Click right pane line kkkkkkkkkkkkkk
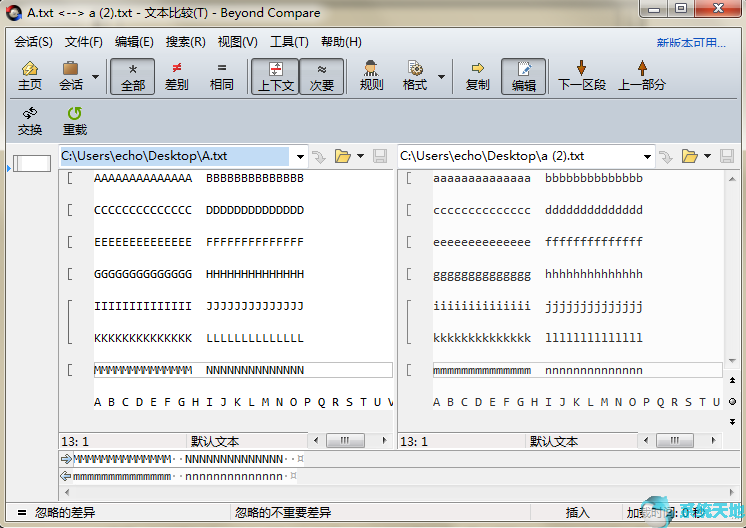The width and height of the screenshot is (746, 528). point(482,338)
